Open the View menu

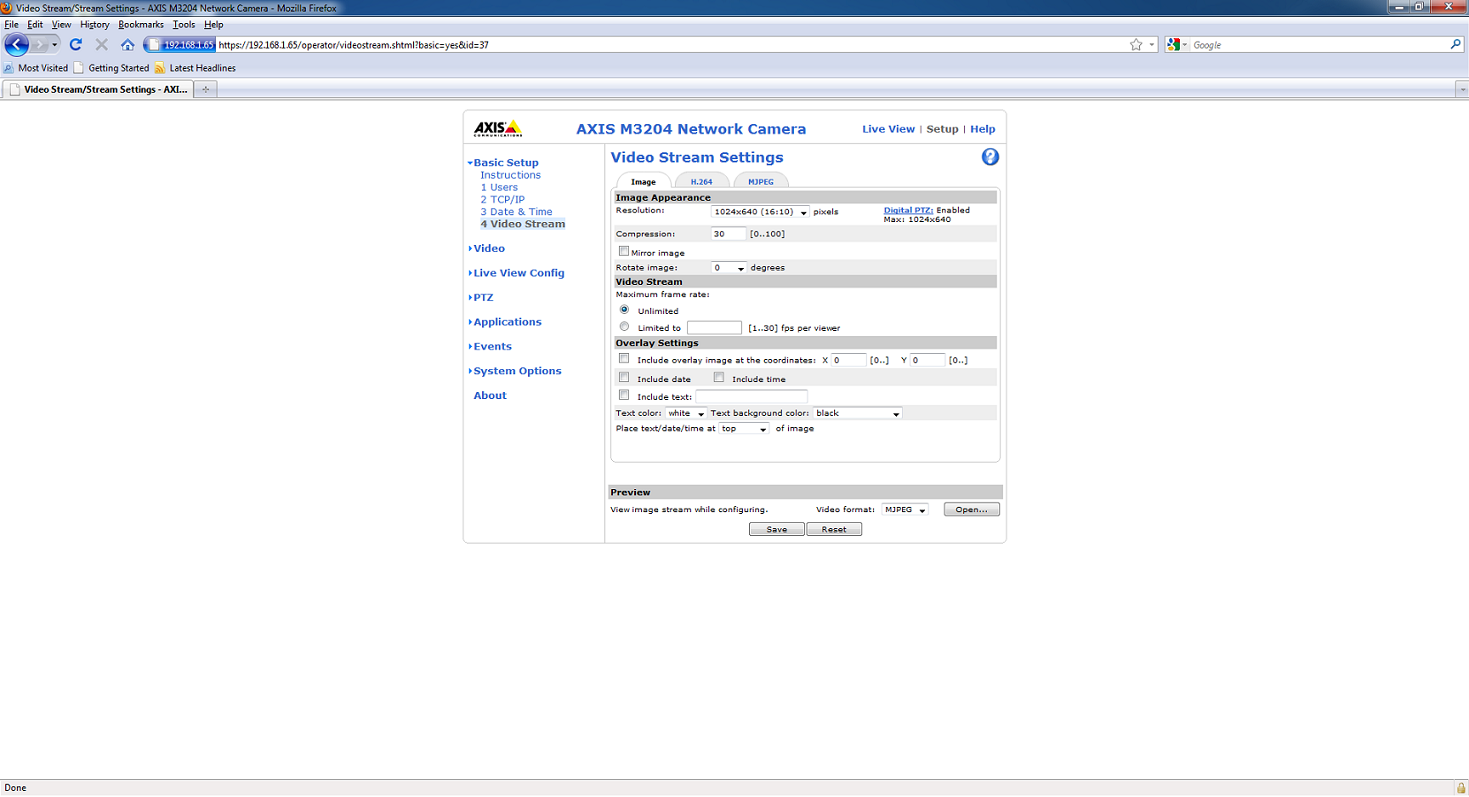click(x=62, y=24)
